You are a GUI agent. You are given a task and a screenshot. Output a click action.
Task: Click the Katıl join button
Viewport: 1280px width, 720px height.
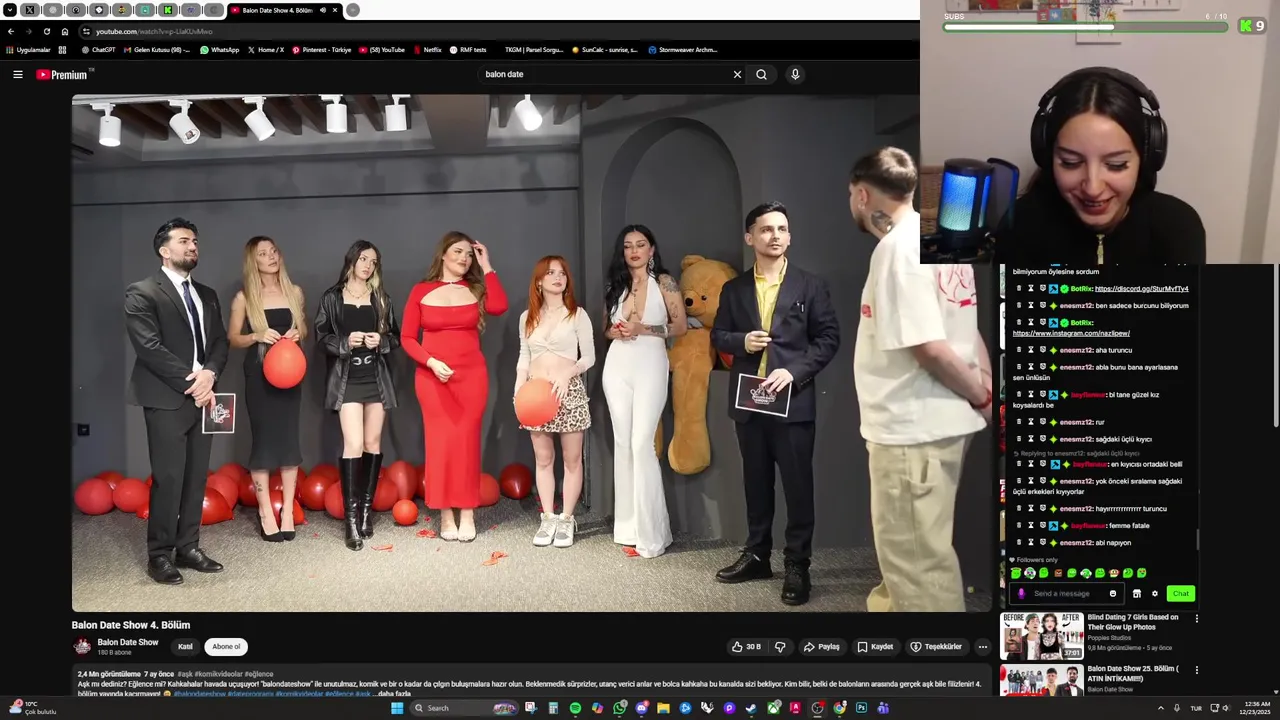point(185,647)
